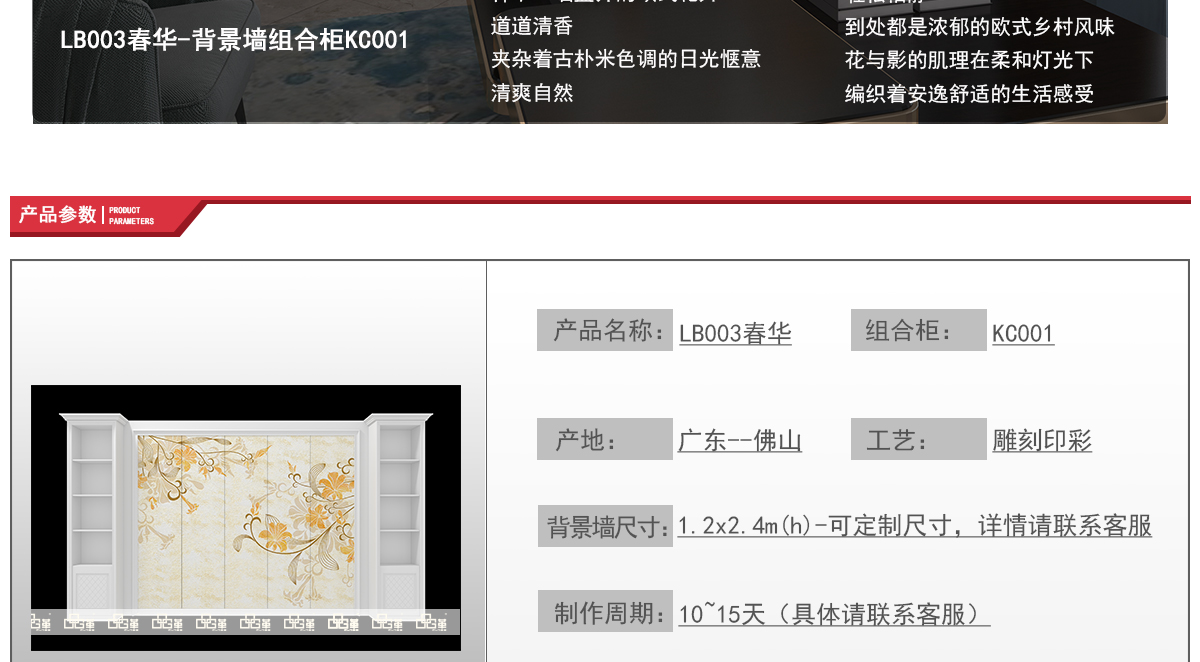
Task: Select the 工艺 label
Action: pyautogui.click(x=919, y=439)
